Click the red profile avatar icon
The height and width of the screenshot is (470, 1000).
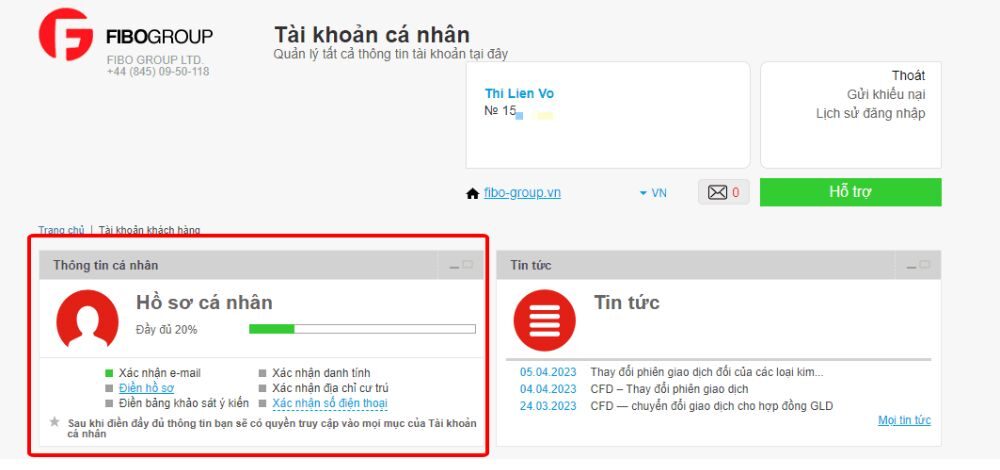click(87, 320)
